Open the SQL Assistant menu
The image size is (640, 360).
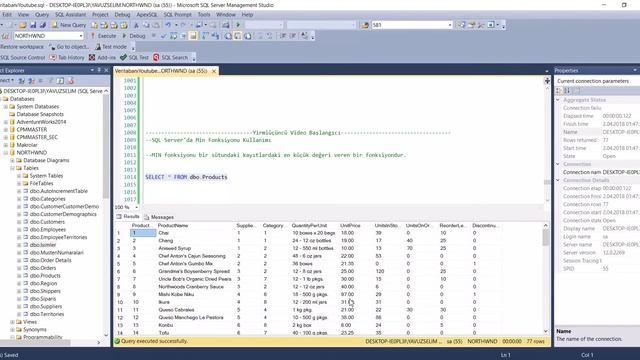[70, 15]
